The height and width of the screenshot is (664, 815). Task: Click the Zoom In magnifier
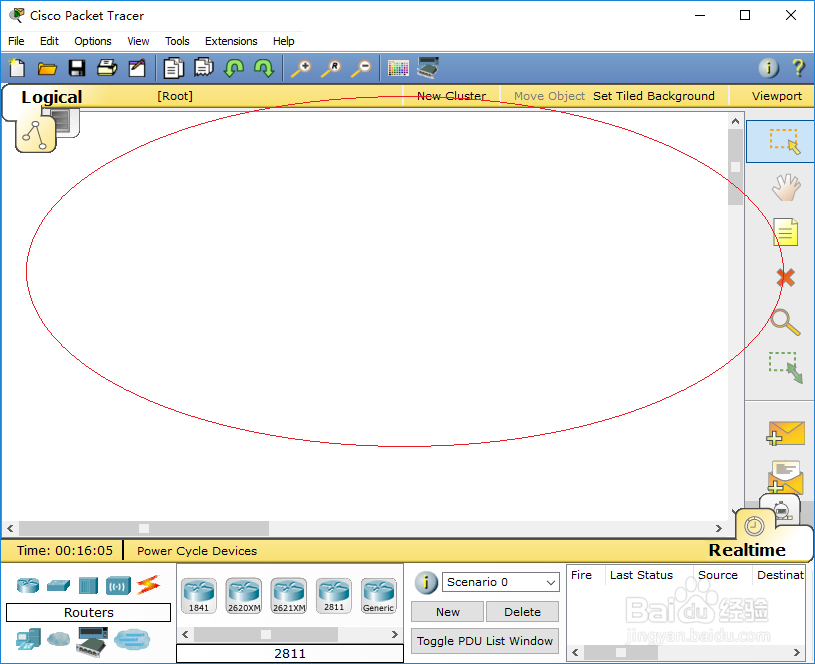coord(301,69)
